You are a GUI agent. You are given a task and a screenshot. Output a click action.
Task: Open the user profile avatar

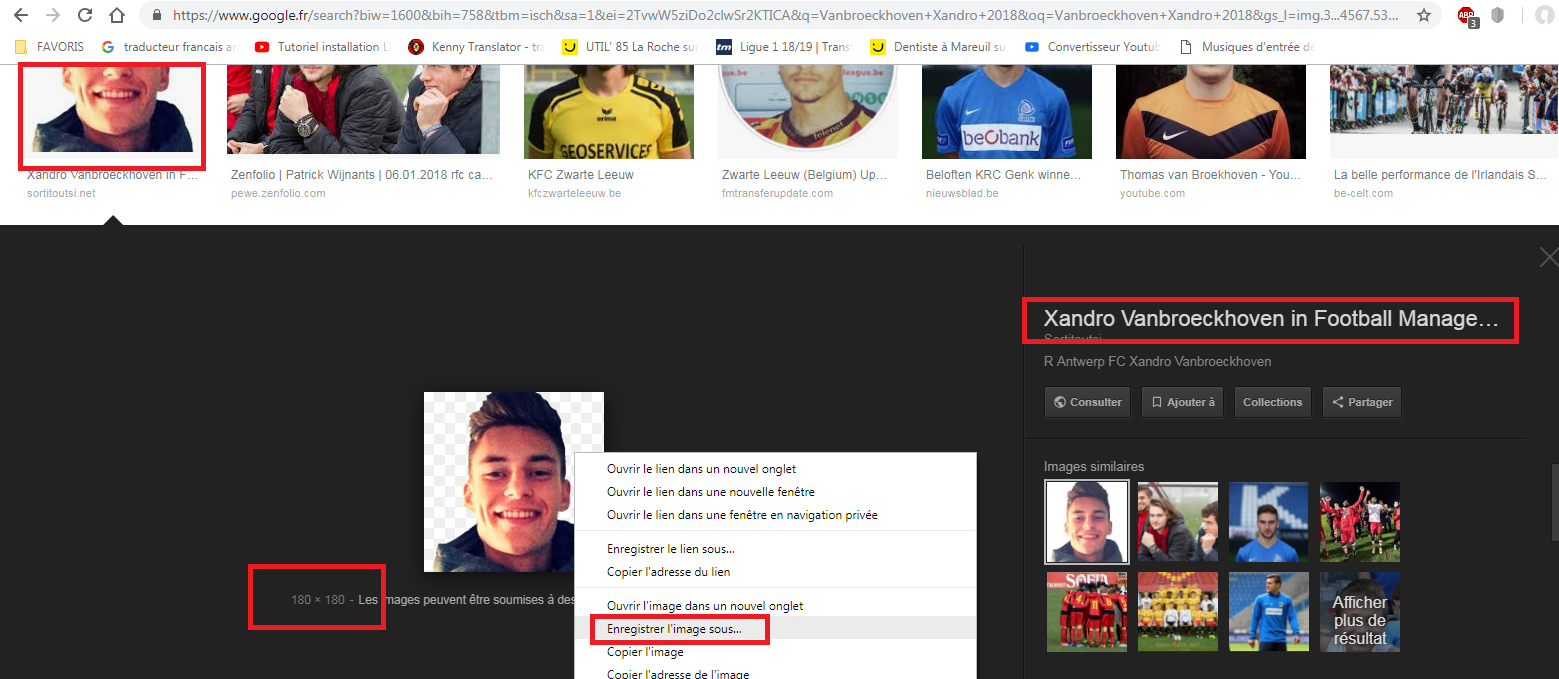point(1545,15)
